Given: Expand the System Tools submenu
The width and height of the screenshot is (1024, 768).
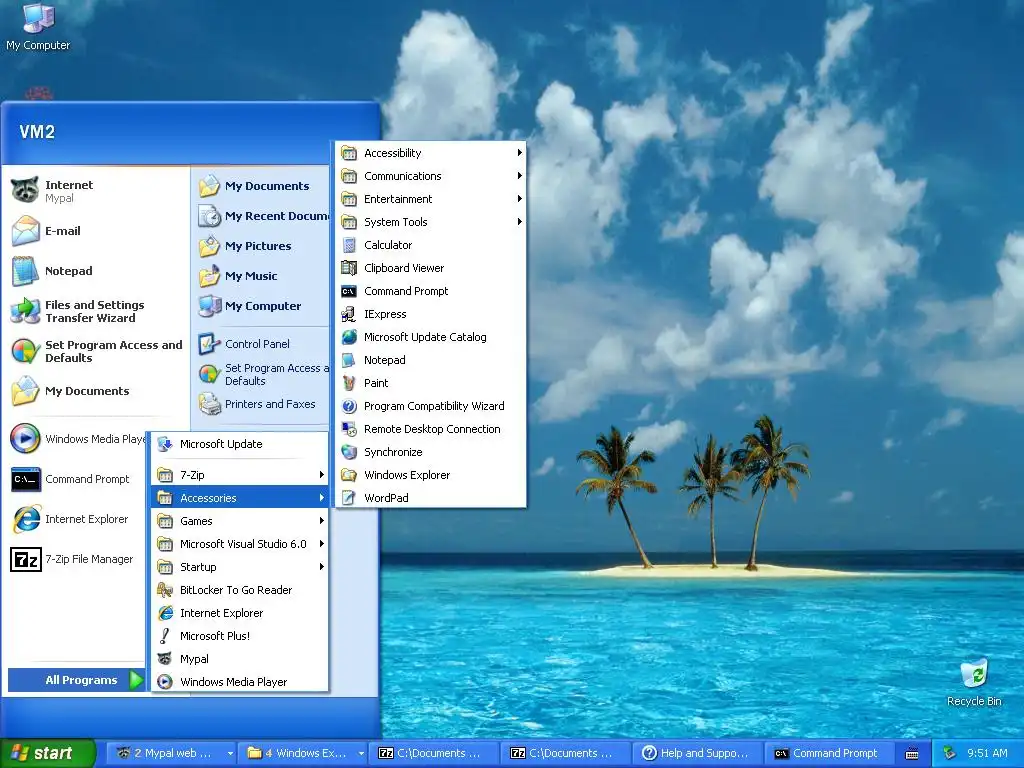Looking at the screenshot, I should [430, 222].
